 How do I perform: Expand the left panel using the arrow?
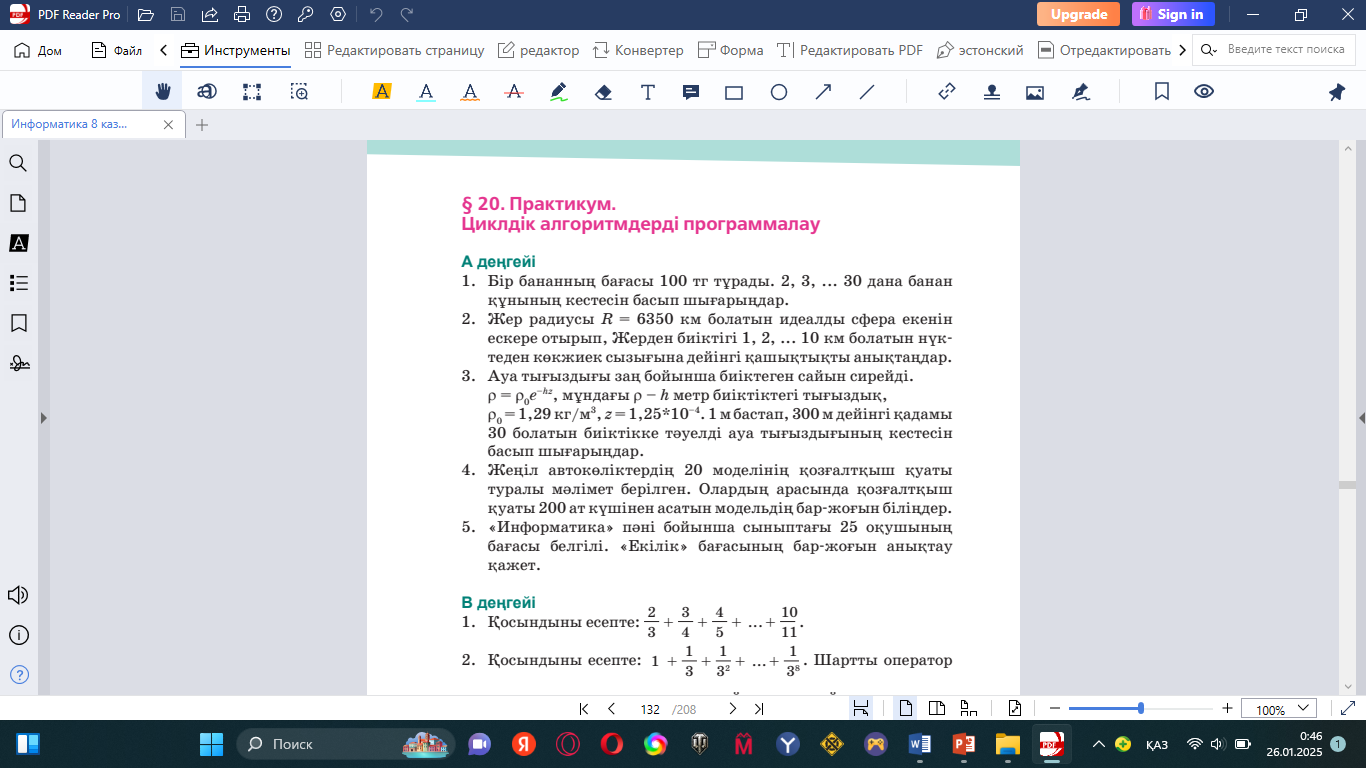[42, 418]
